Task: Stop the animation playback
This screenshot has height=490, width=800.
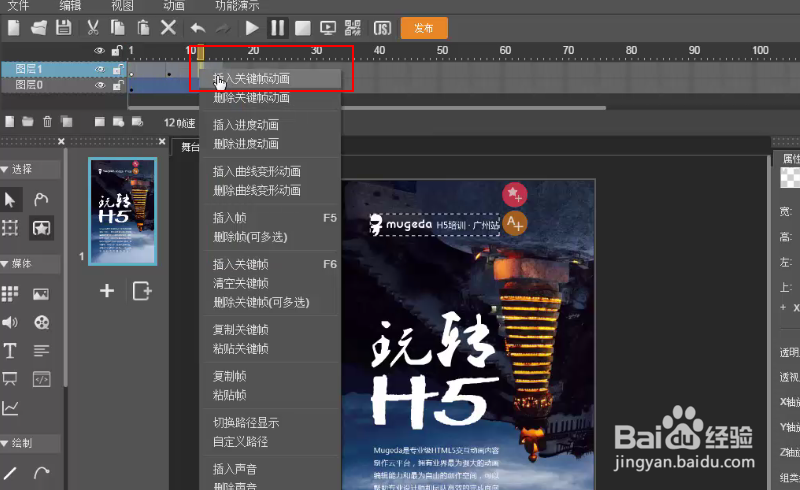Action: 303,28
